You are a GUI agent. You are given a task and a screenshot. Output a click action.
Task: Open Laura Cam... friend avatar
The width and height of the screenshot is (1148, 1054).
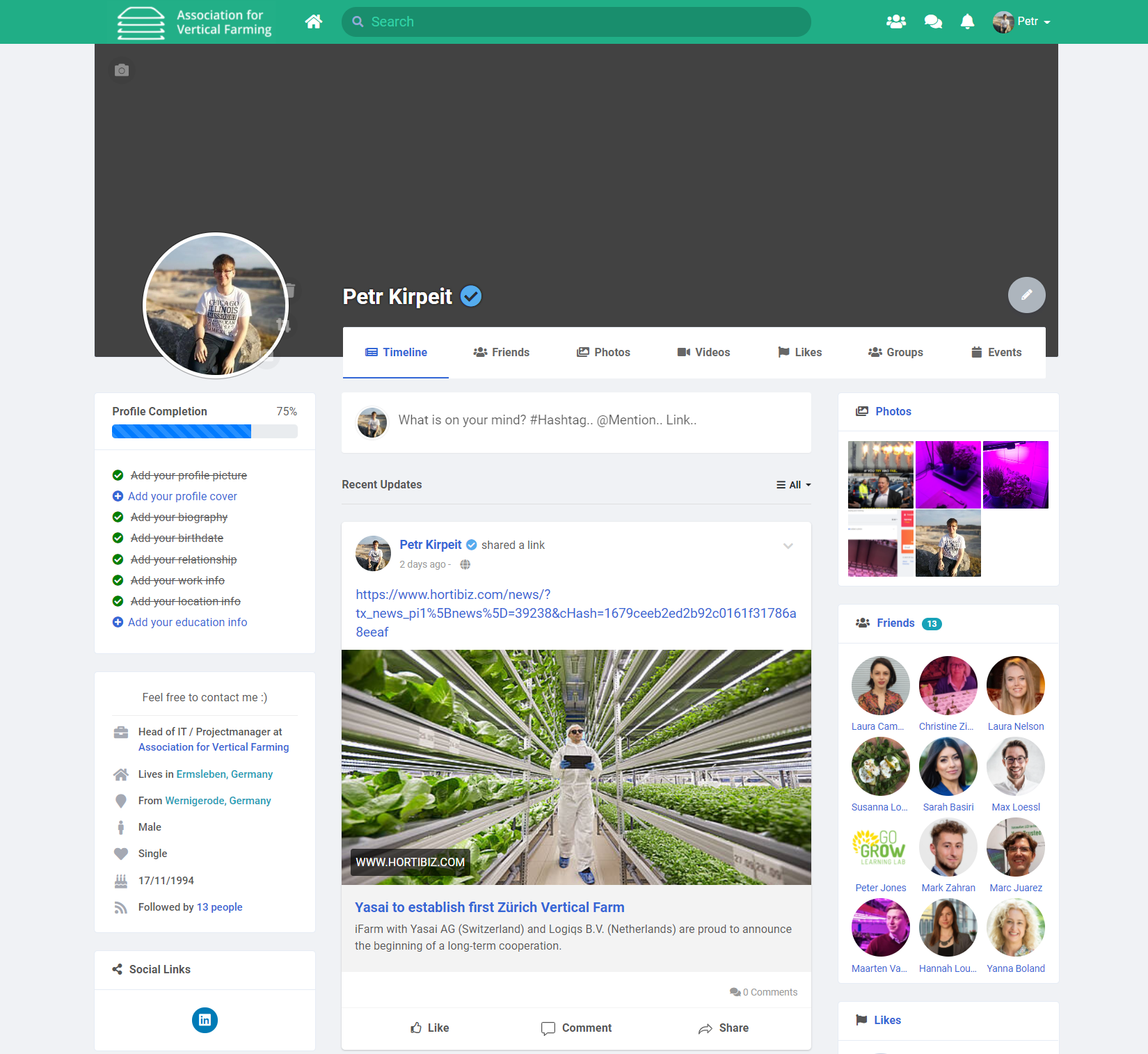tap(881, 686)
